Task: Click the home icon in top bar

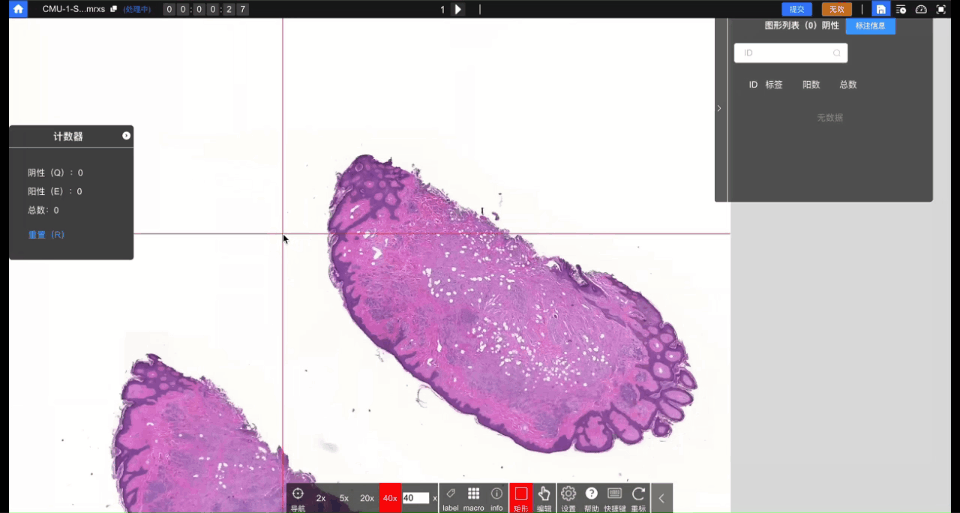Action: click(18, 9)
